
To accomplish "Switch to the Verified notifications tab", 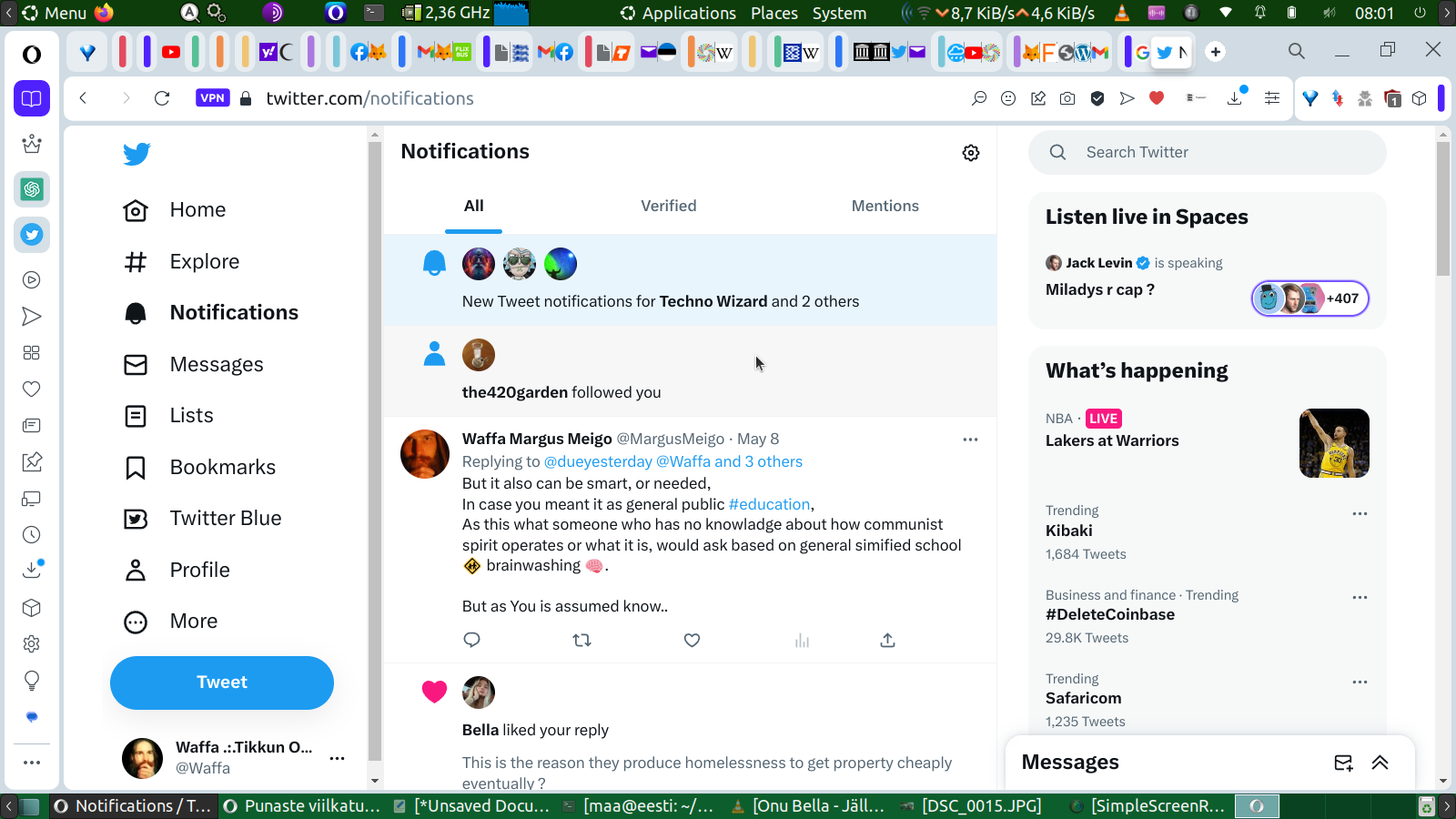I will 669,207.
